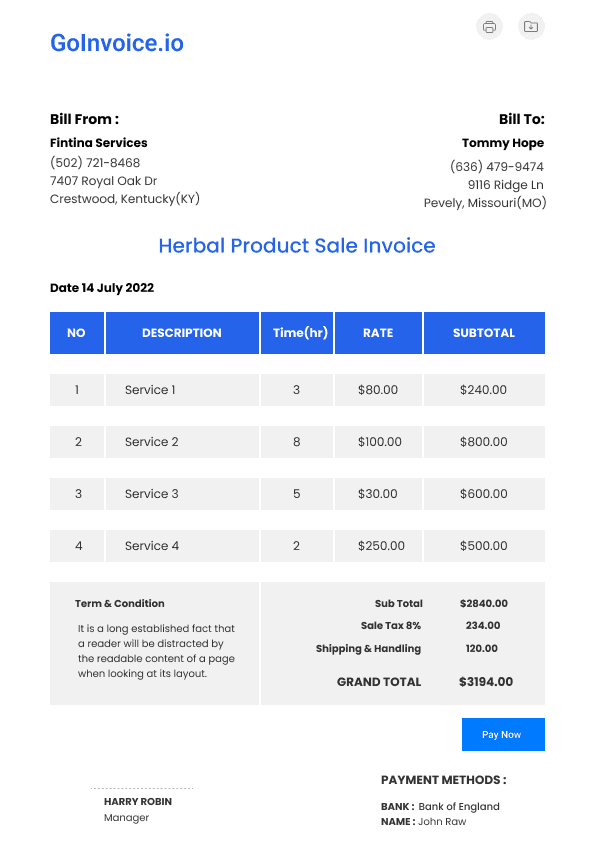
Task: Click the Tommy Hope recipient name
Action: click(503, 143)
